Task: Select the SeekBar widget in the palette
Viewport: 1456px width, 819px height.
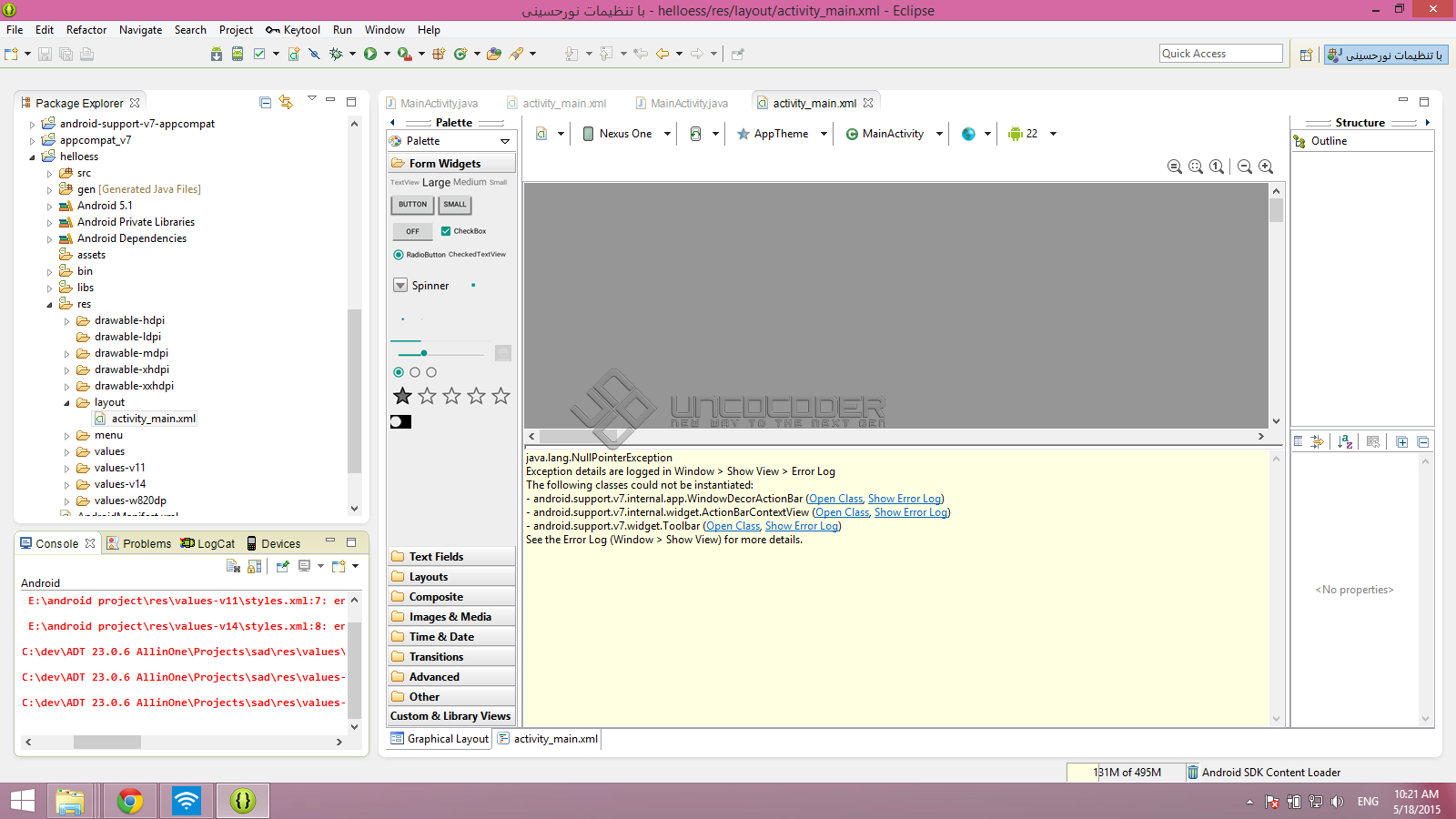Action: tap(440, 353)
